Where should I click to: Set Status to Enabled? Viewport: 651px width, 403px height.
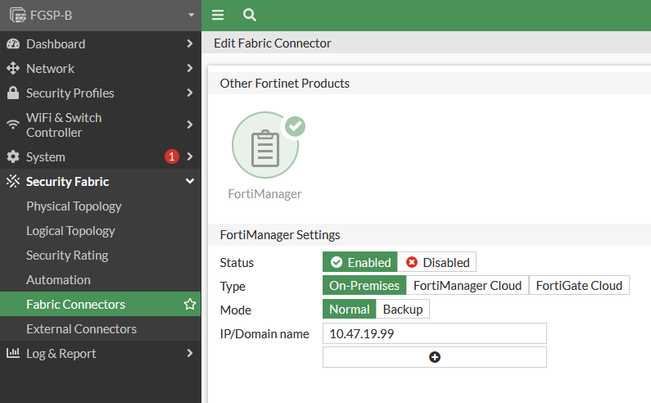360,262
